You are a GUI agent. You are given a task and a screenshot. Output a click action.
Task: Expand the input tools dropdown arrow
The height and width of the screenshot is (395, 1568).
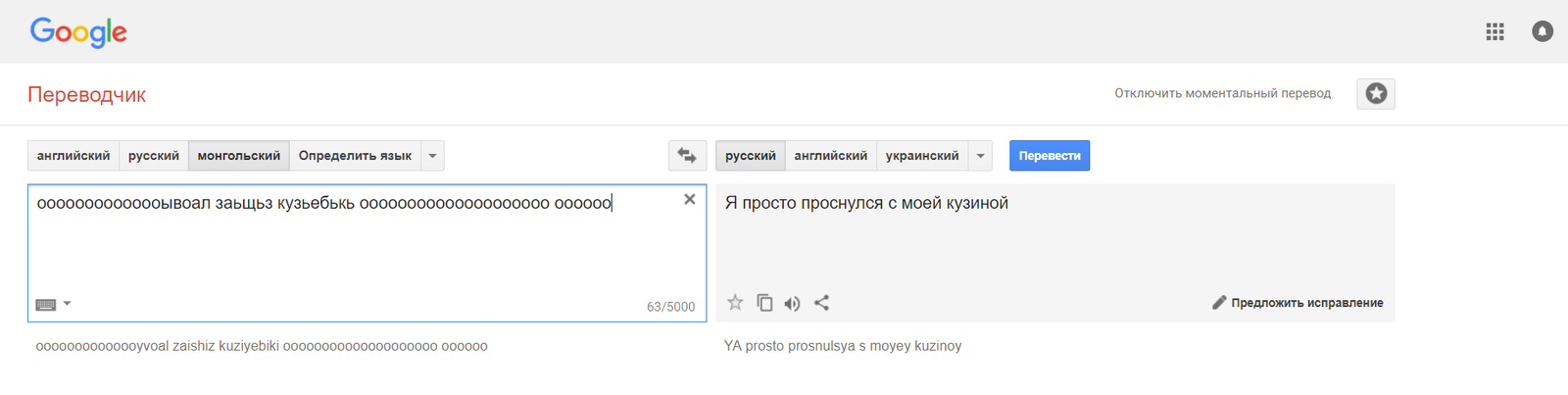(x=68, y=304)
